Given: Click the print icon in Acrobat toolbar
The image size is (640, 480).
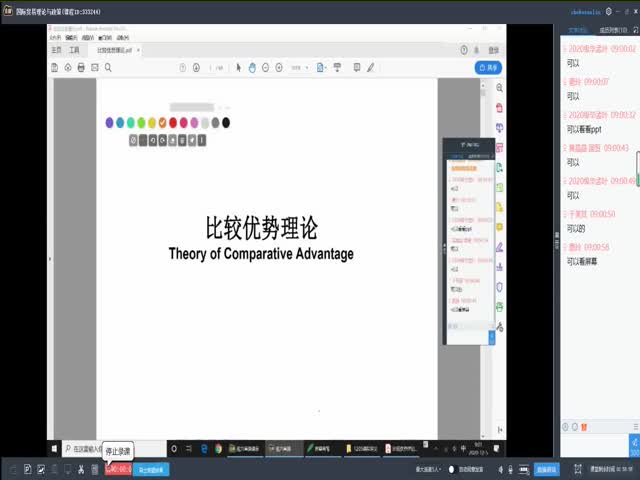Looking at the screenshot, I should coord(81,68).
